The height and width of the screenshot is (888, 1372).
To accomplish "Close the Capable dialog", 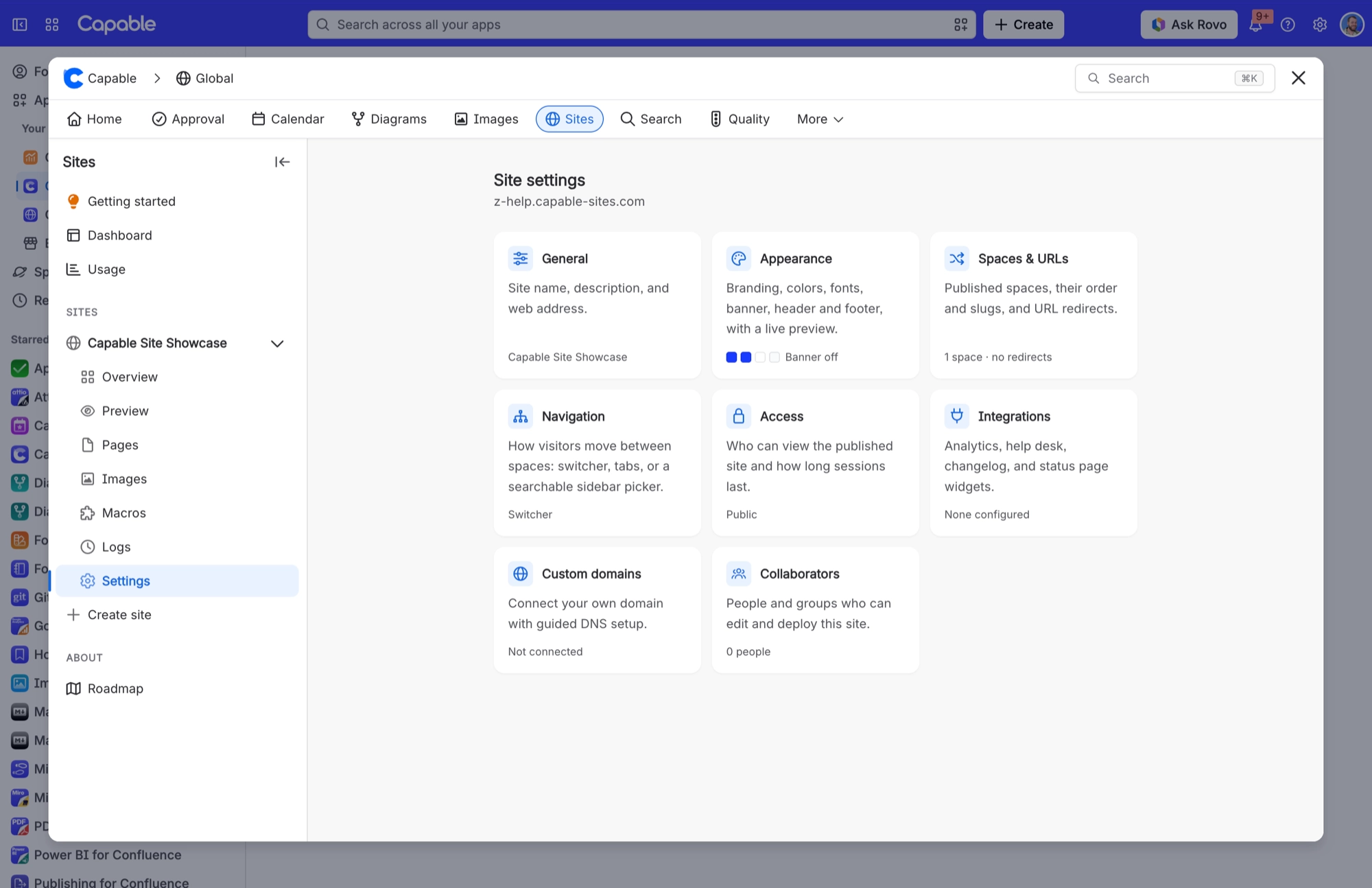I will click(x=1298, y=78).
